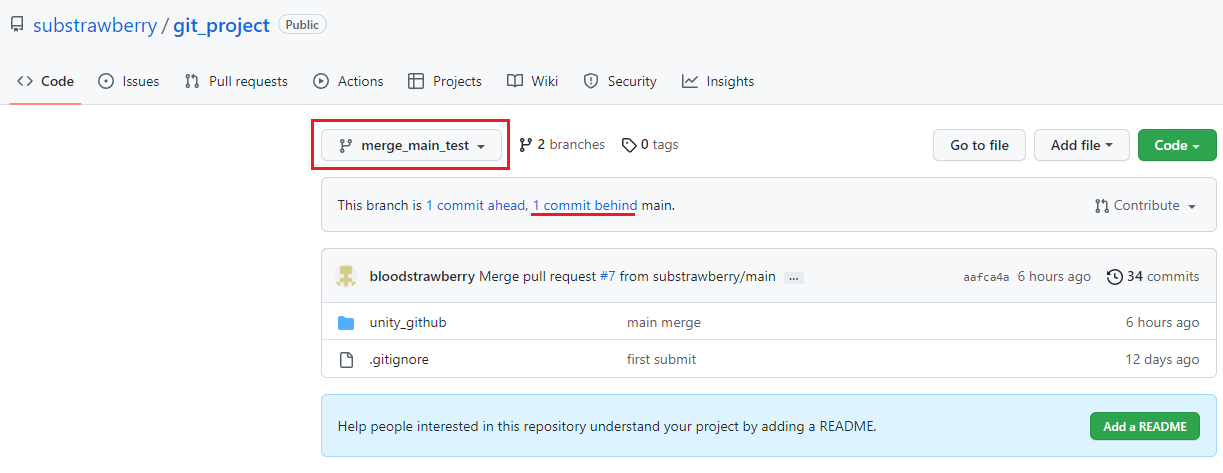View the 2 branches link

tap(562, 145)
